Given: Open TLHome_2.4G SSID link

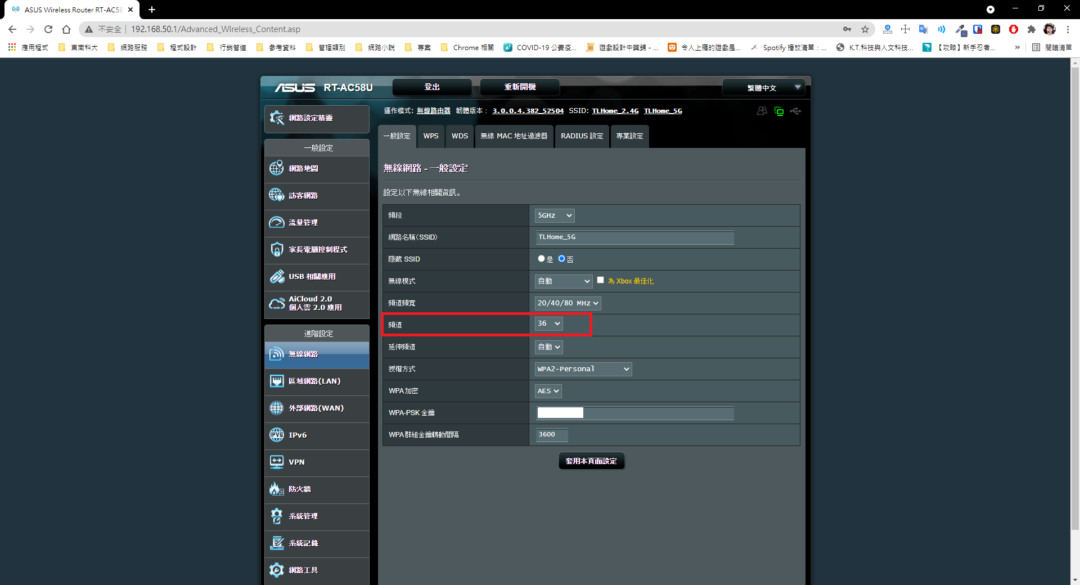Looking at the screenshot, I should [615, 111].
